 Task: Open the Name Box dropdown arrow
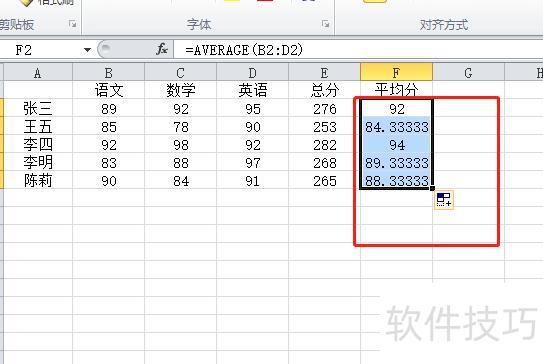point(87,50)
